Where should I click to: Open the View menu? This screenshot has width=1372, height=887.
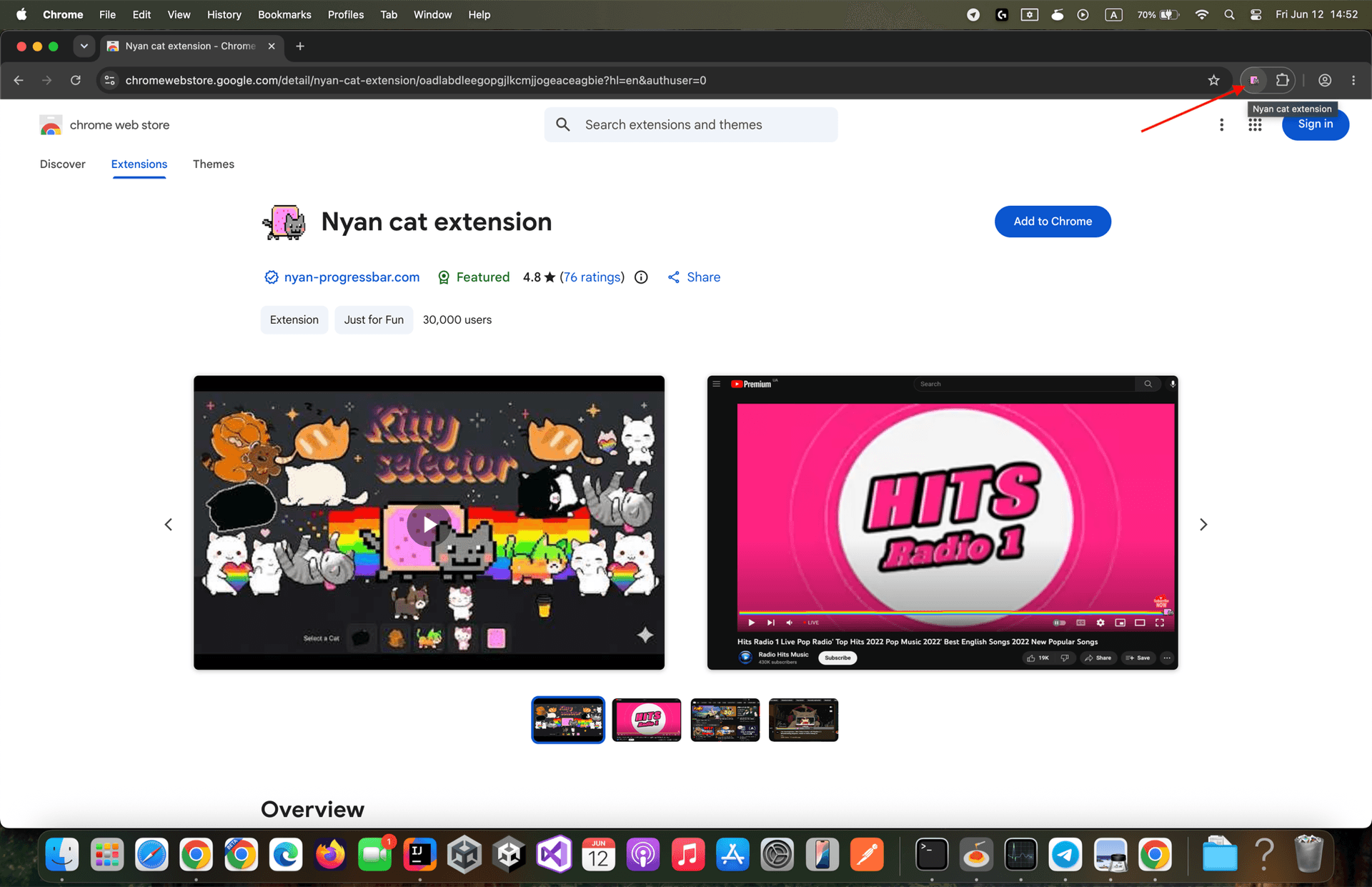tap(179, 14)
